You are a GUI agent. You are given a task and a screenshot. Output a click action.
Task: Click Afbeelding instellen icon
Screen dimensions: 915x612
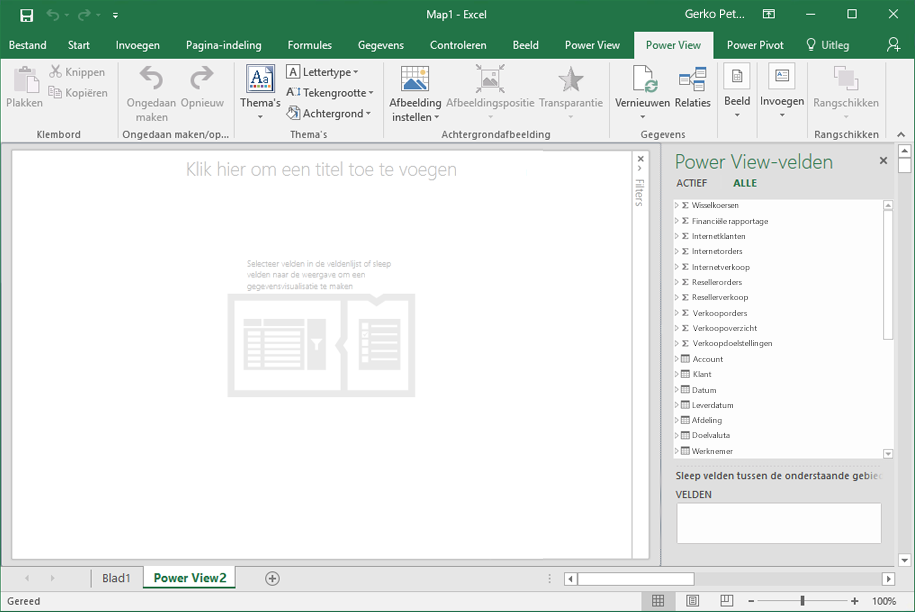point(415,79)
